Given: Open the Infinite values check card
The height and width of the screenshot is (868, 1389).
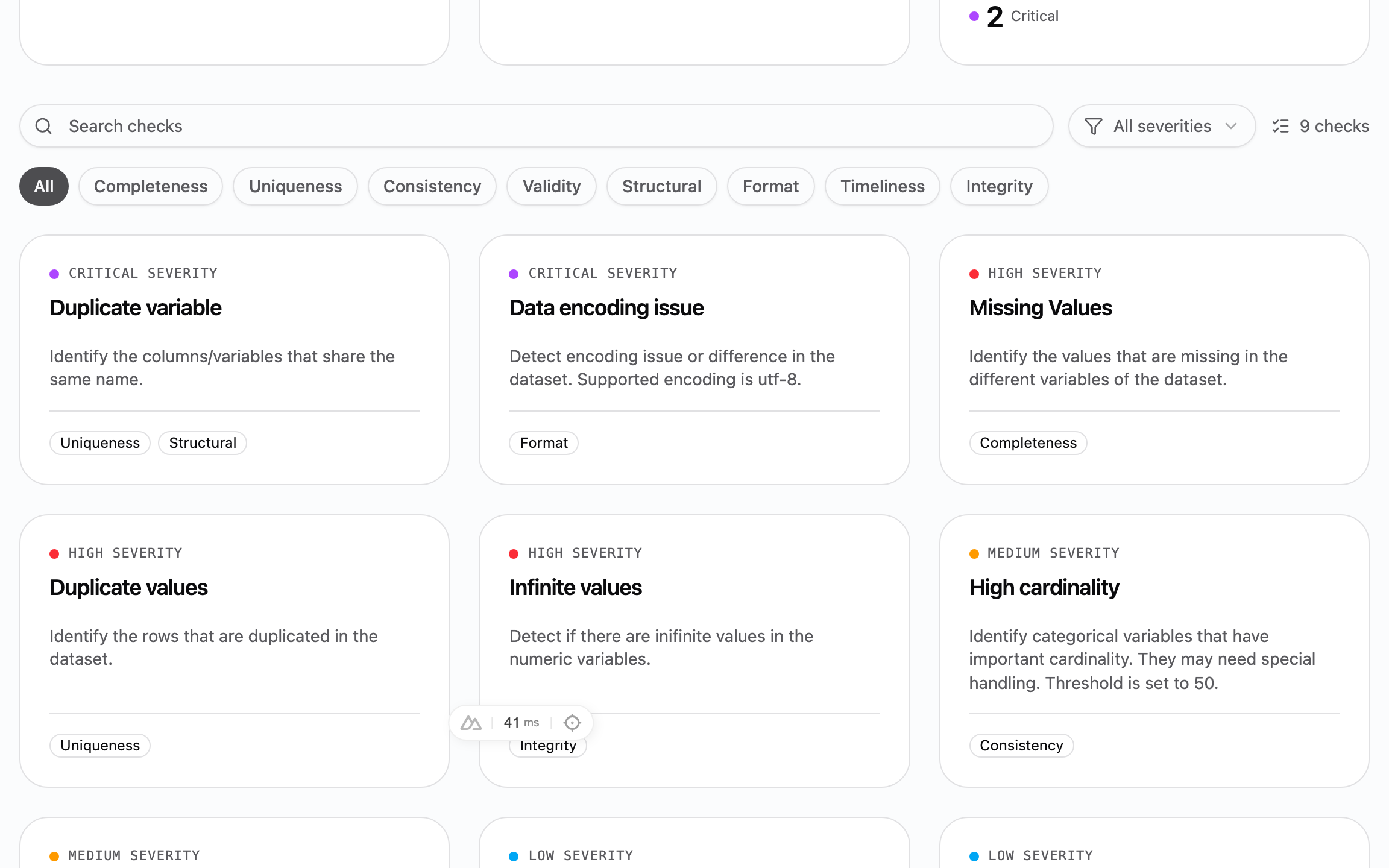Looking at the screenshot, I should pos(694,651).
